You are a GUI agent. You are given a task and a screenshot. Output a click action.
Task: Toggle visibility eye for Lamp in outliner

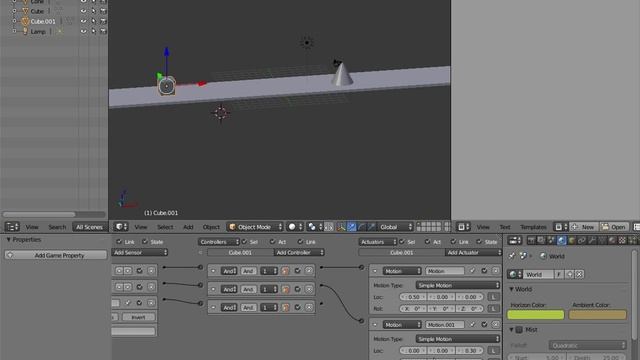[83, 31]
